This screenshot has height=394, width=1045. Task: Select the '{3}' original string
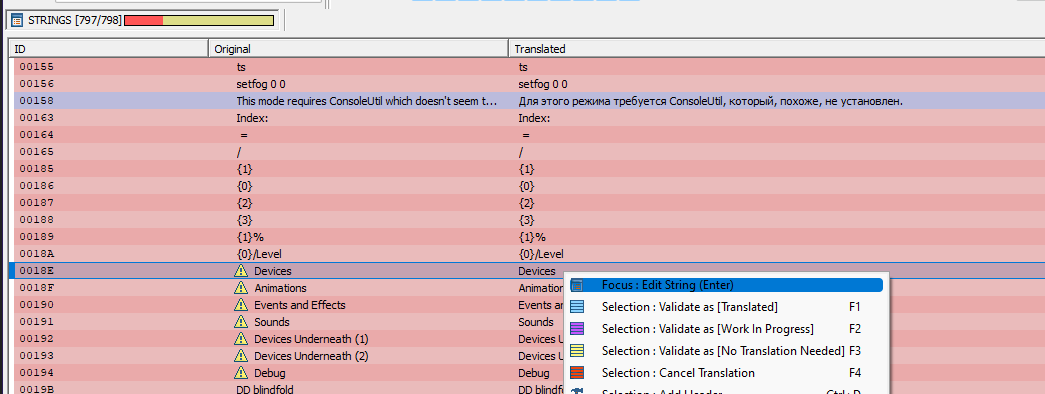(245, 220)
